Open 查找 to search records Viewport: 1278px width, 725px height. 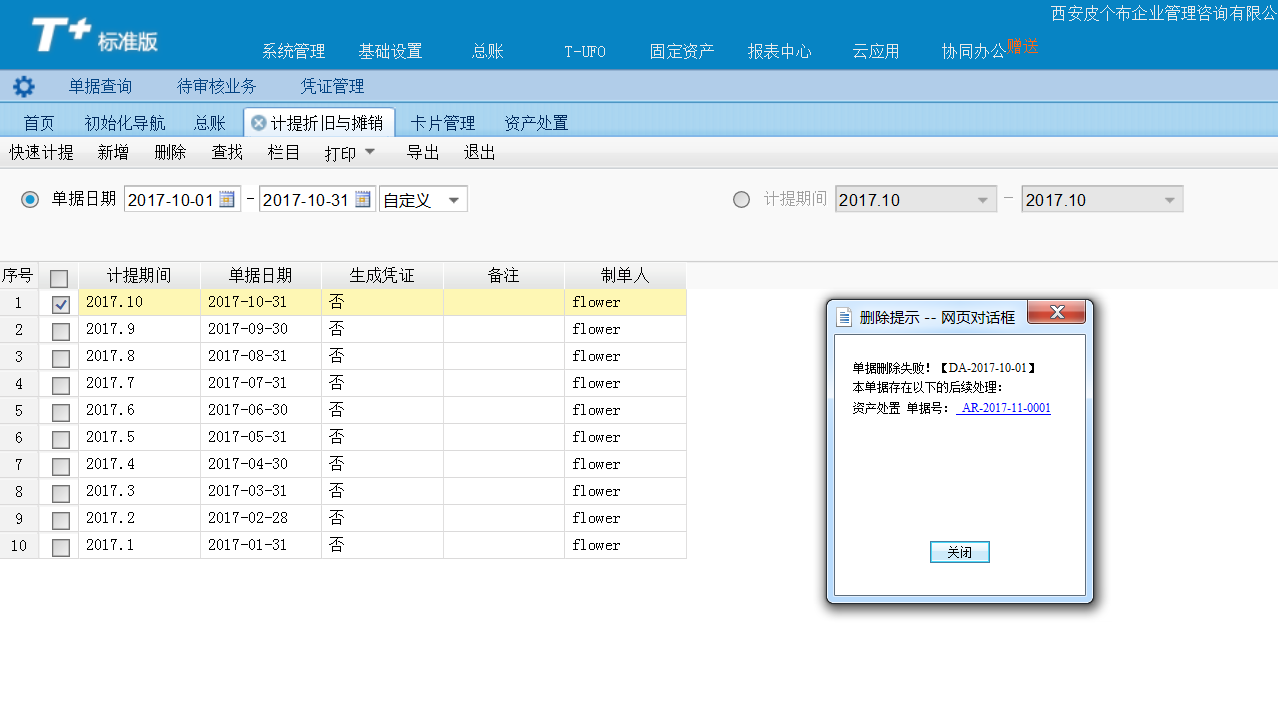226,152
